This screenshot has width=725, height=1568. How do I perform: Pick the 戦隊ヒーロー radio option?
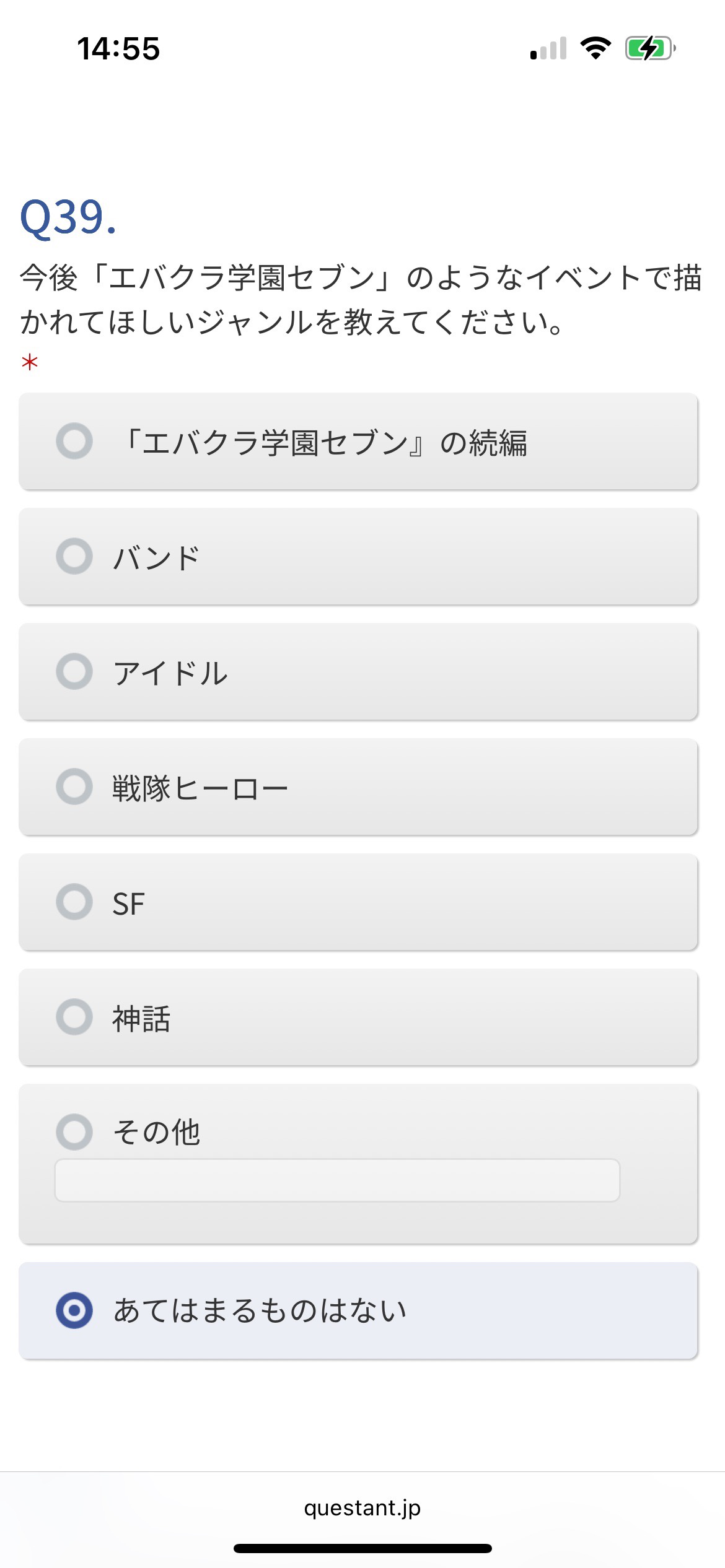[74, 786]
